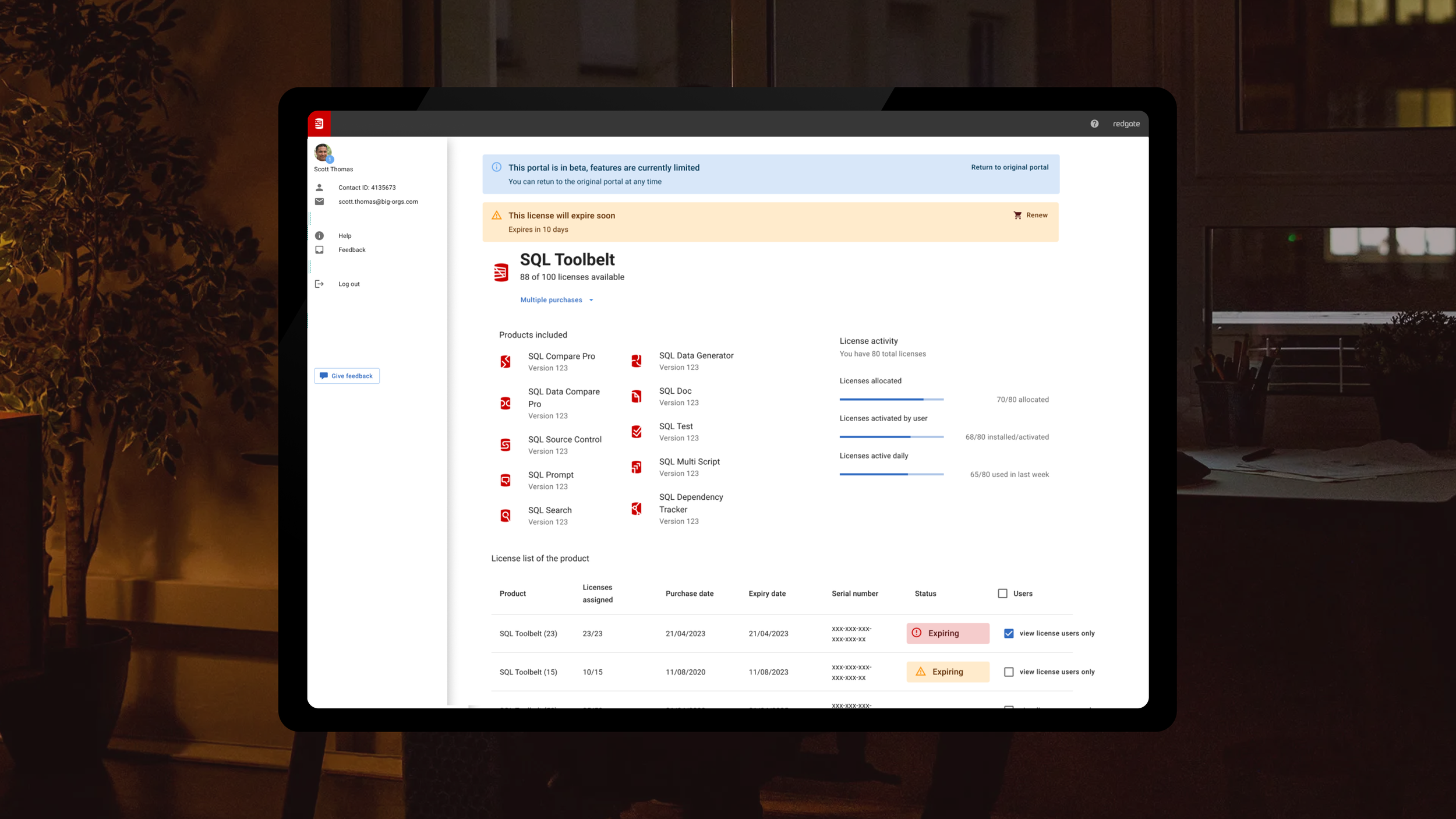Click the red Expiring alert icon

(917, 633)
